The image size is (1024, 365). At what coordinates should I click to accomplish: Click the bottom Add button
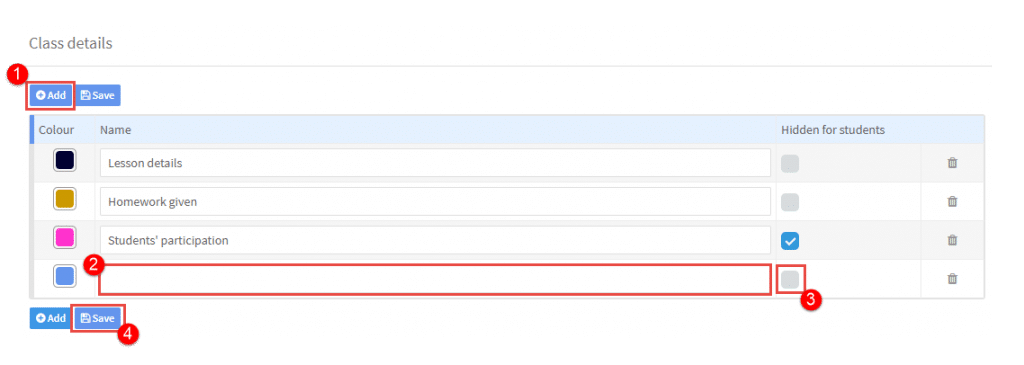[x=51, y=318]
